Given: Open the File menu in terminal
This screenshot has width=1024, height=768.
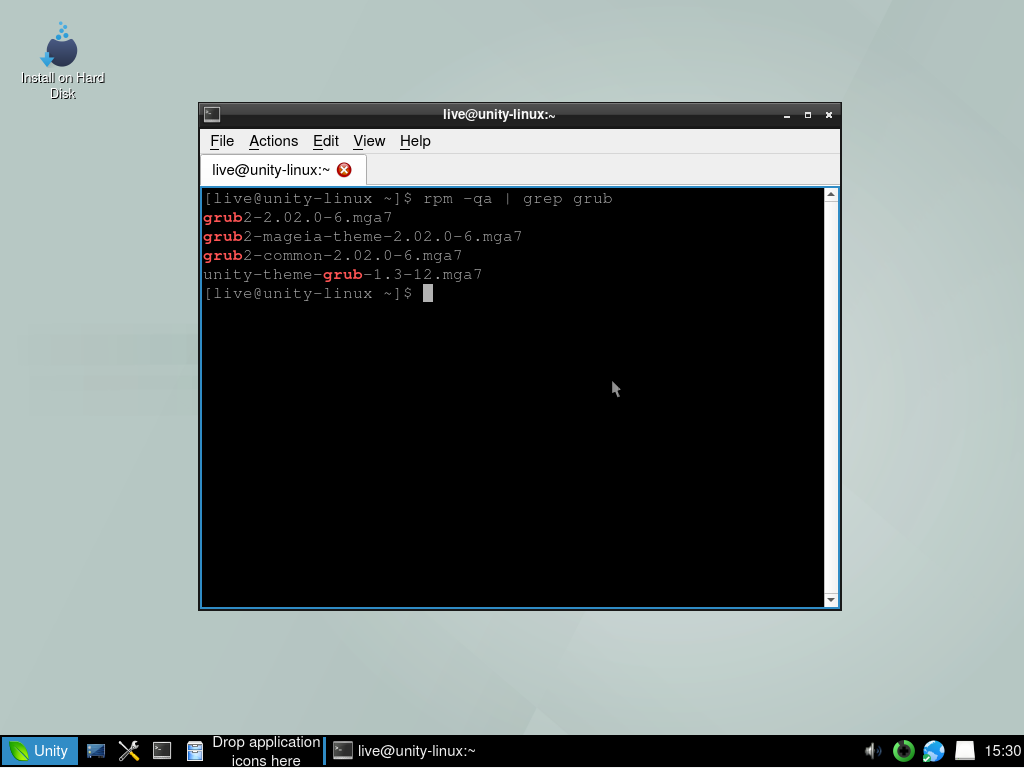Looking at the screenshot, I should click(x=222, y=141).
